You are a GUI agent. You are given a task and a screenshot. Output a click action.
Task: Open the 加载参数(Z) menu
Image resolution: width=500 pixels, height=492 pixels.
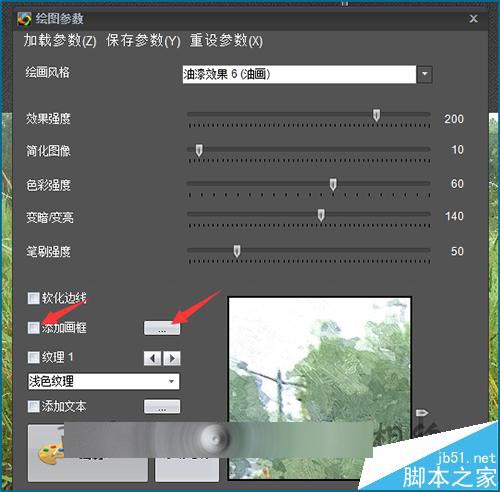coord(60,41)
